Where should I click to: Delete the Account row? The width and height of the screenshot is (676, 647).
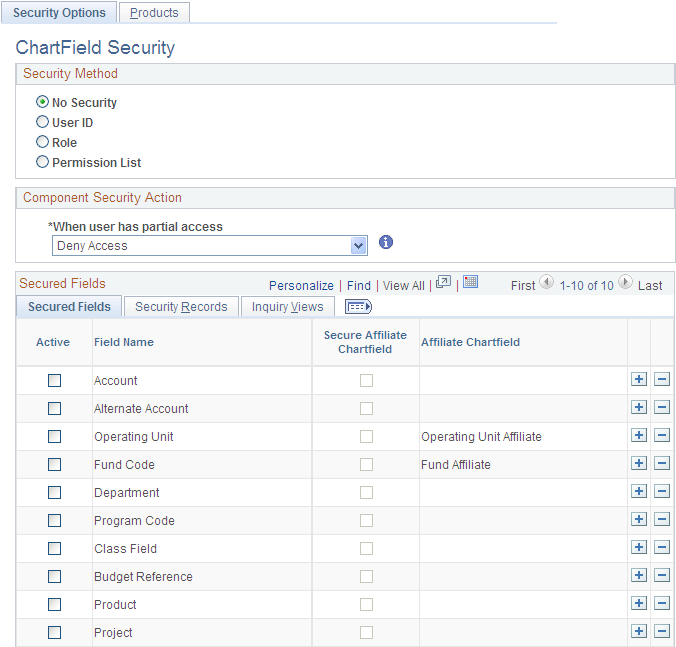click(x=661, y=379)
